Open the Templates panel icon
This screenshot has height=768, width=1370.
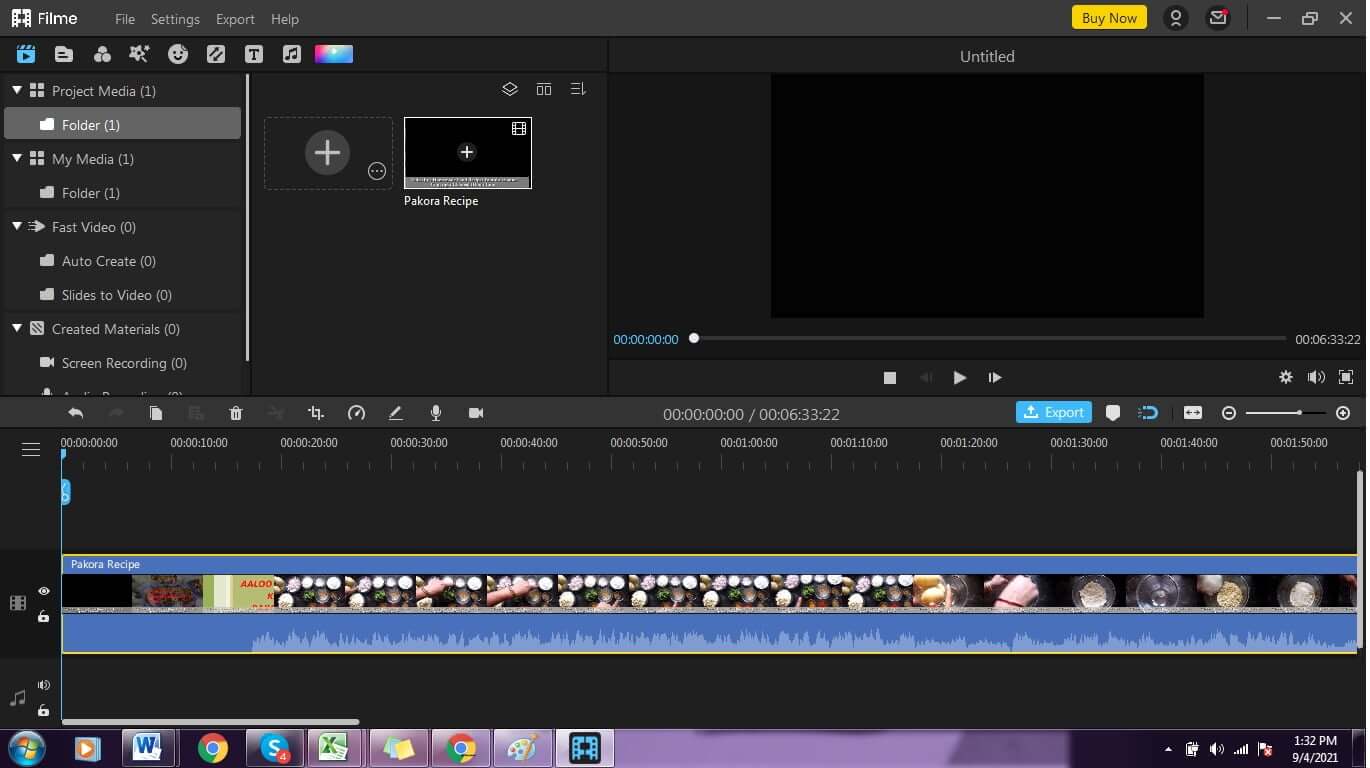coord(64,54)
